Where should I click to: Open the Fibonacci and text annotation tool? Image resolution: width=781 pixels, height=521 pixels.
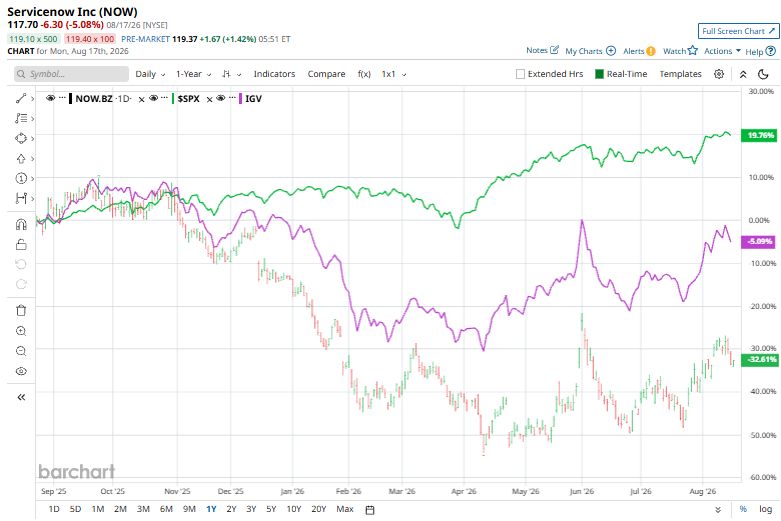click(20, 119)
